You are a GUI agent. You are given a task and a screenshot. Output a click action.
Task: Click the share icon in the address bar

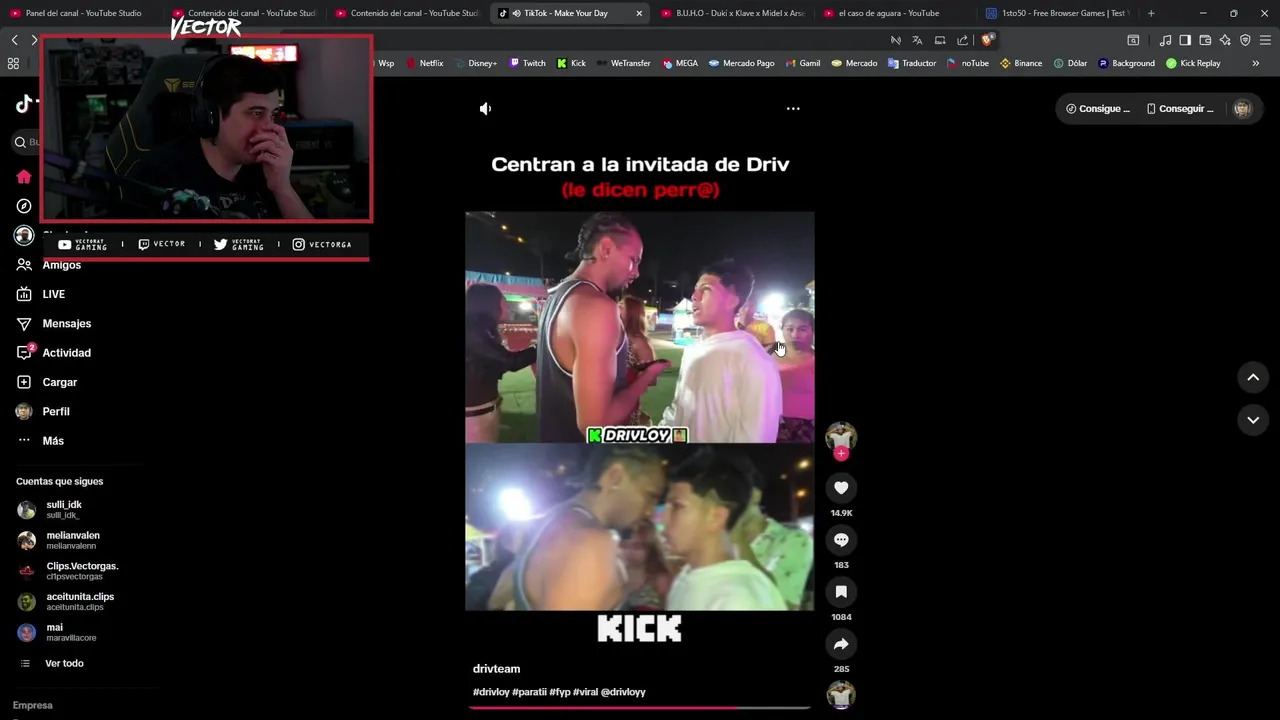coord(962,40)
